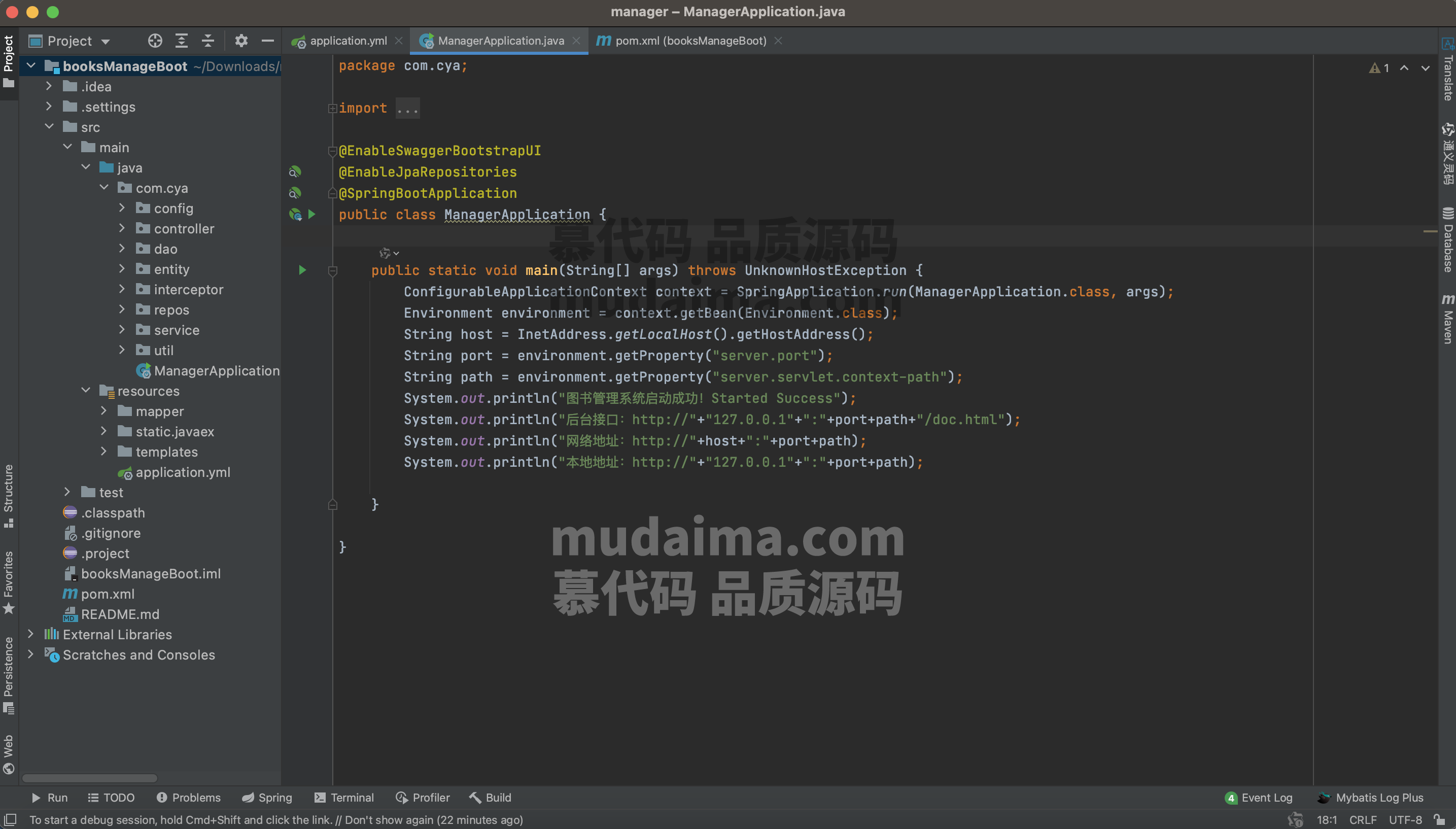Open the TODO tool window

click(x=112, y=798)
